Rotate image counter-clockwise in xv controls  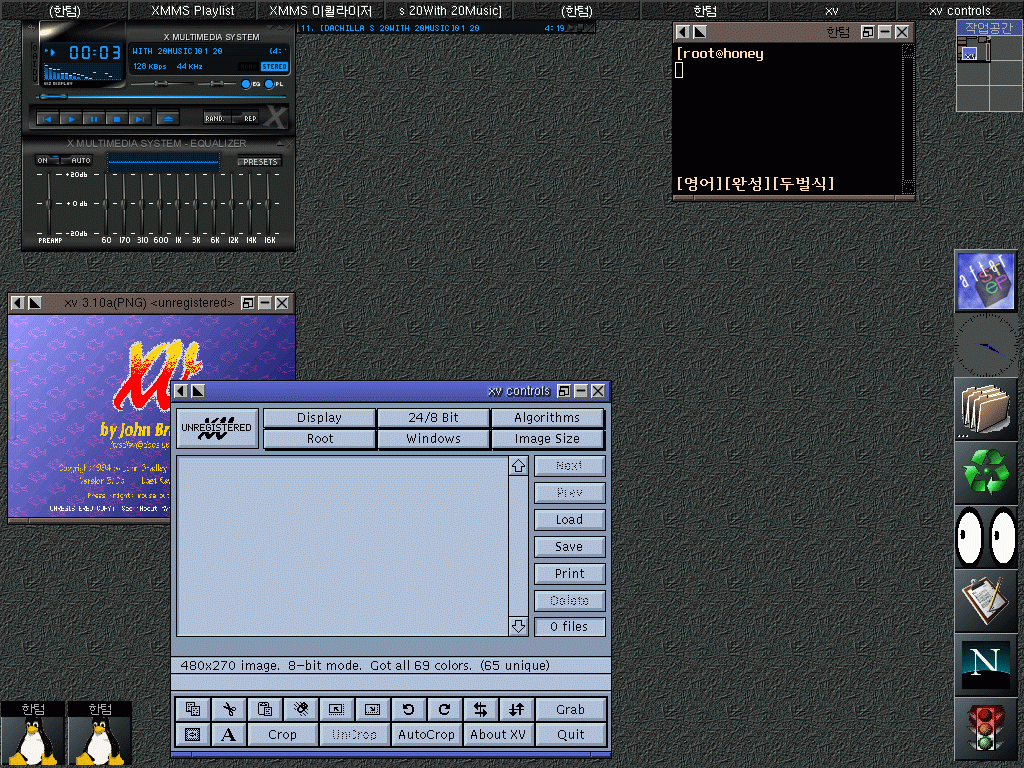408,709
